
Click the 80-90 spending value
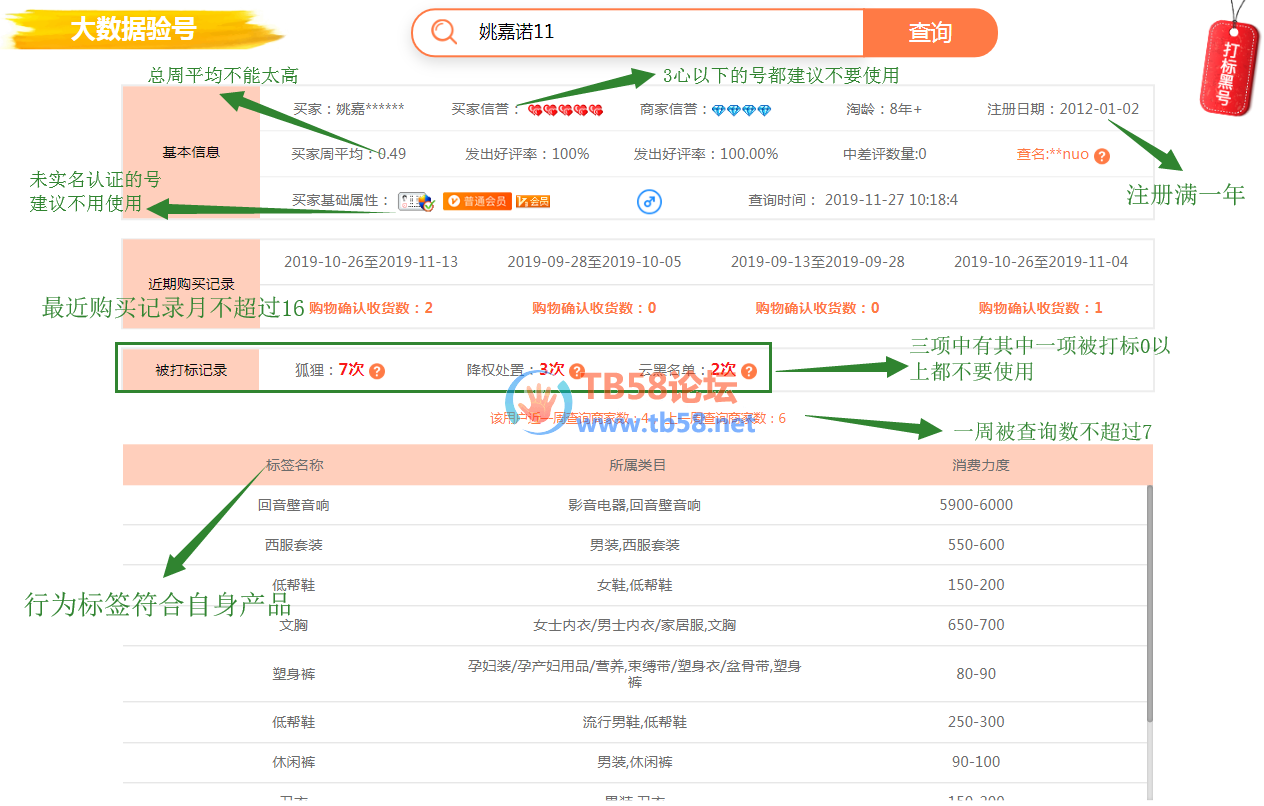click(976, 674)
